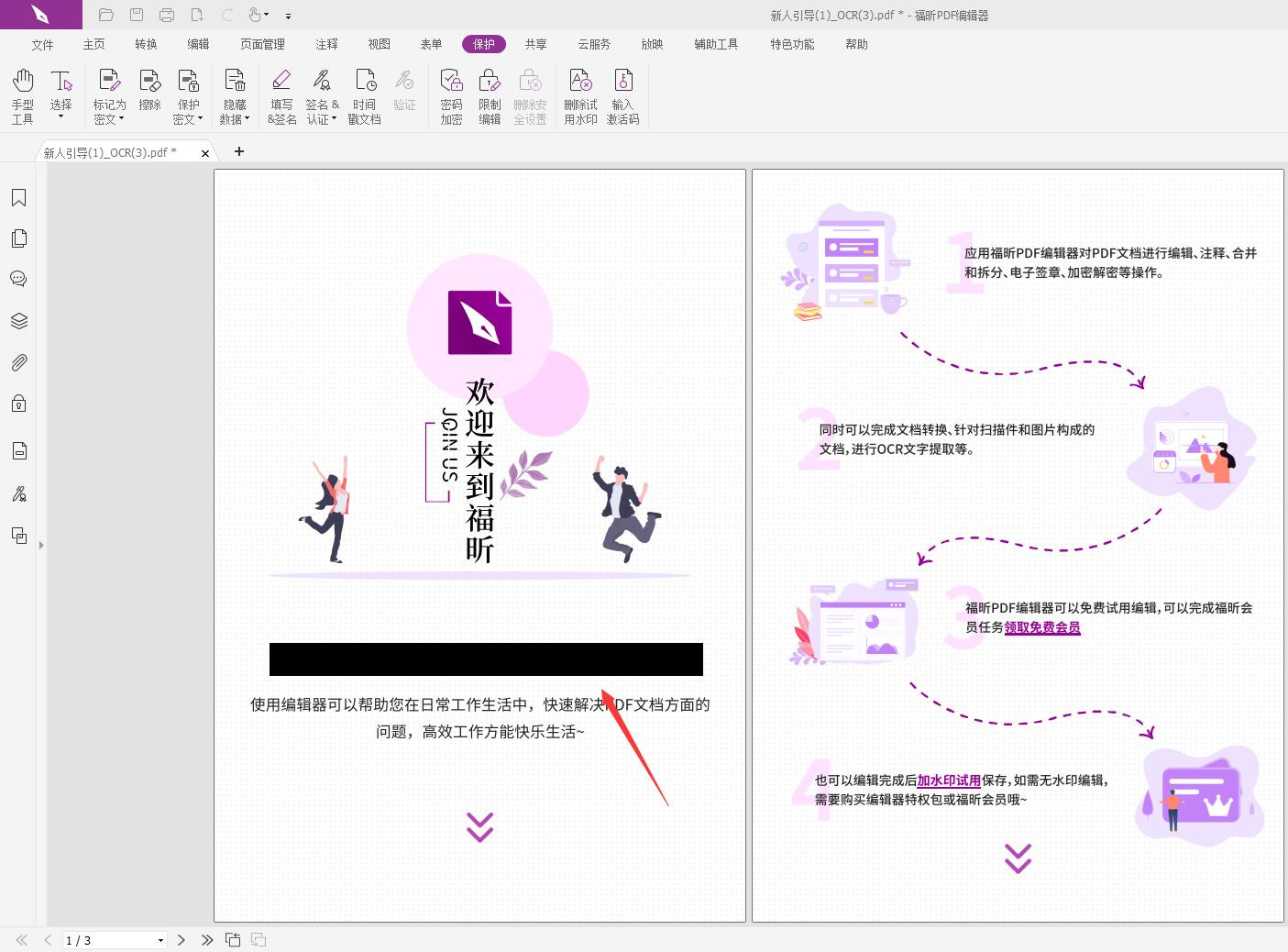
Task: Open the 选择 tool dropdown arrow
Action: point(61,118)
